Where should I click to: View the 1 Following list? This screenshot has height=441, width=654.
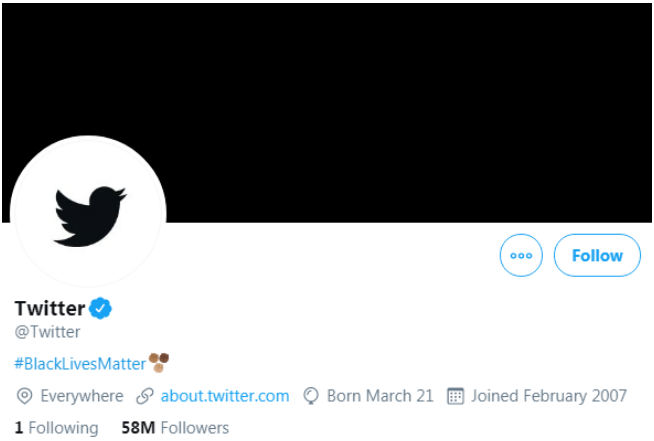[57, 428]
